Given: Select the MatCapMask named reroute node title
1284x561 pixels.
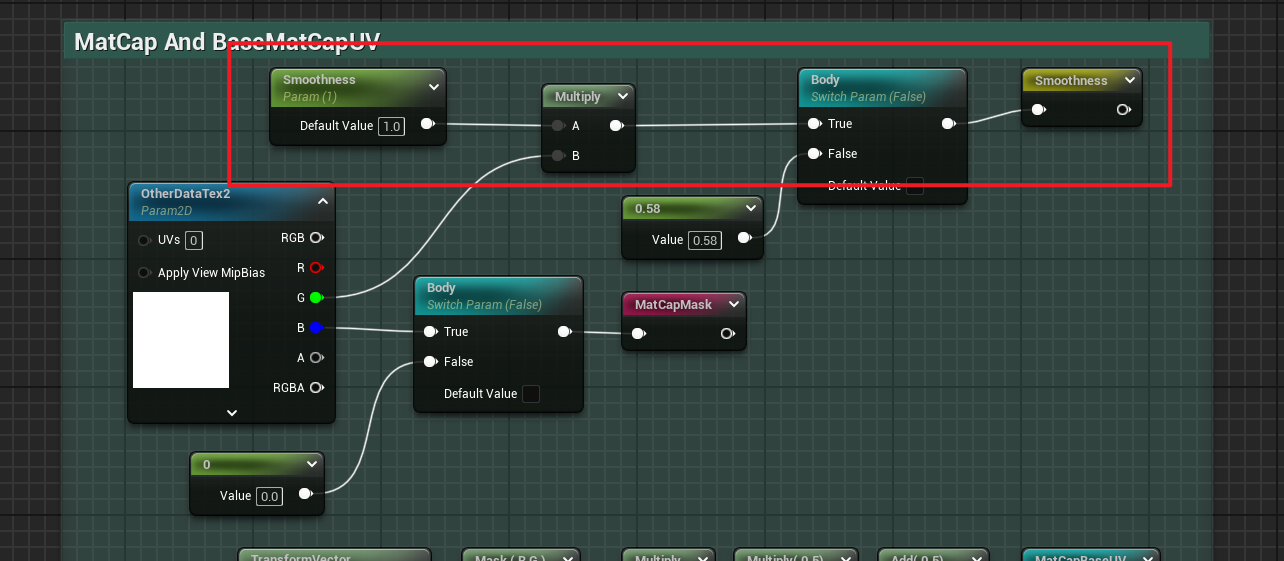Looking at the screenshot, I should [673, 304].
